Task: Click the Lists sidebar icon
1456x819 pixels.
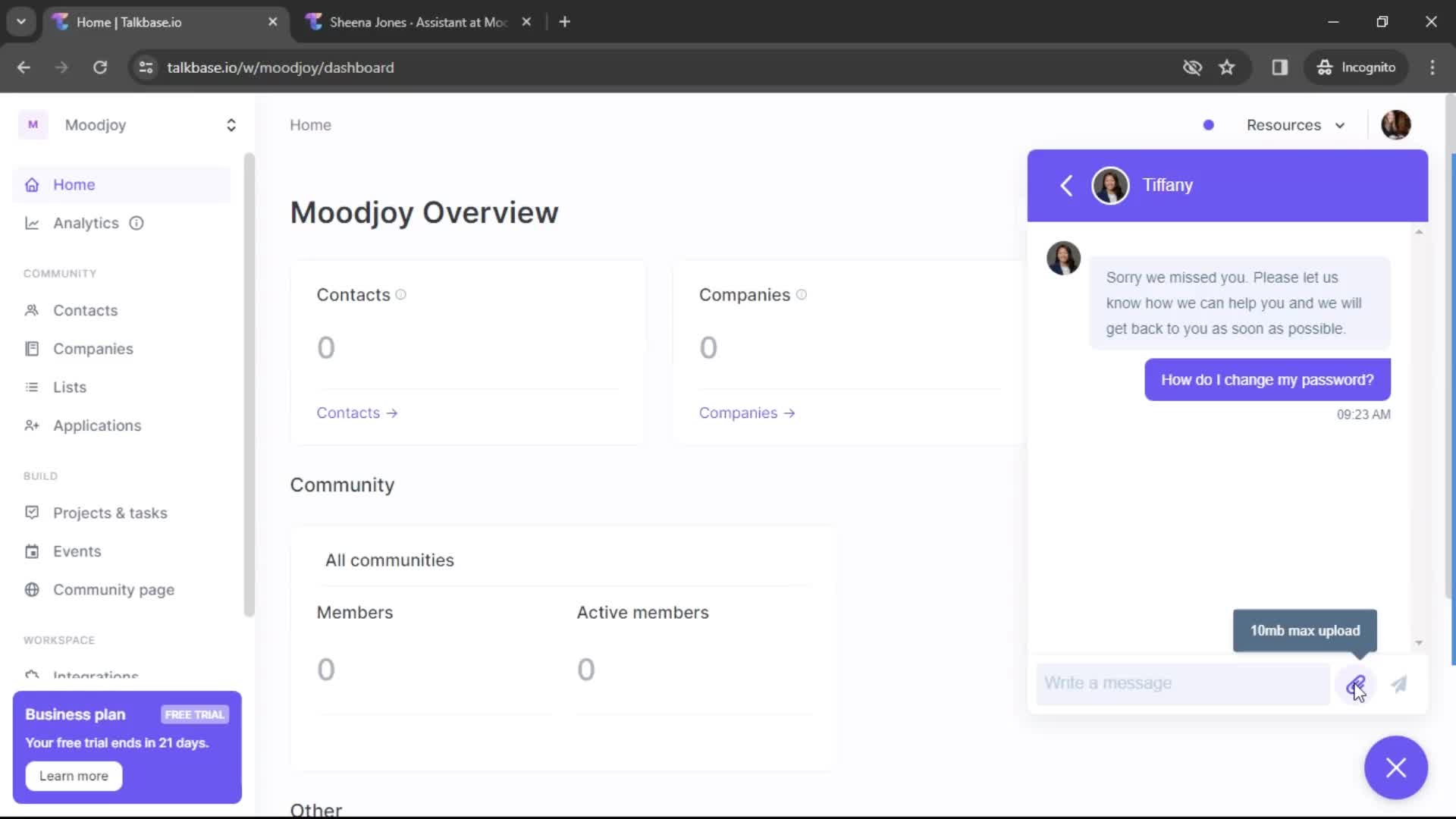Action: pos(31,387)
